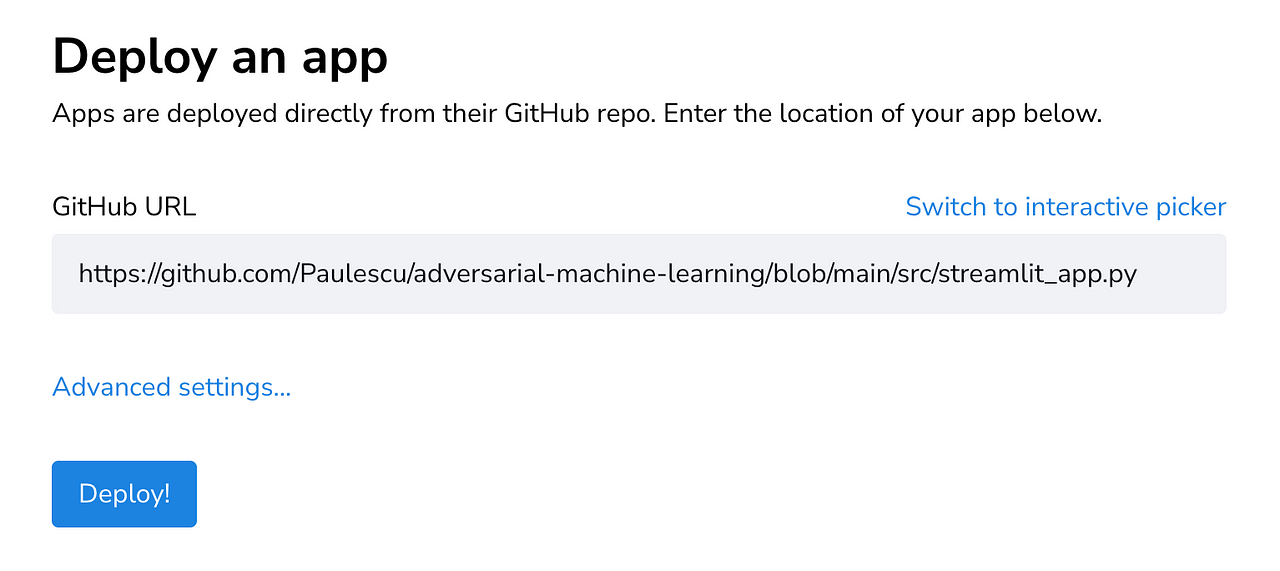Switch to interactive picker

(1065, 207)
